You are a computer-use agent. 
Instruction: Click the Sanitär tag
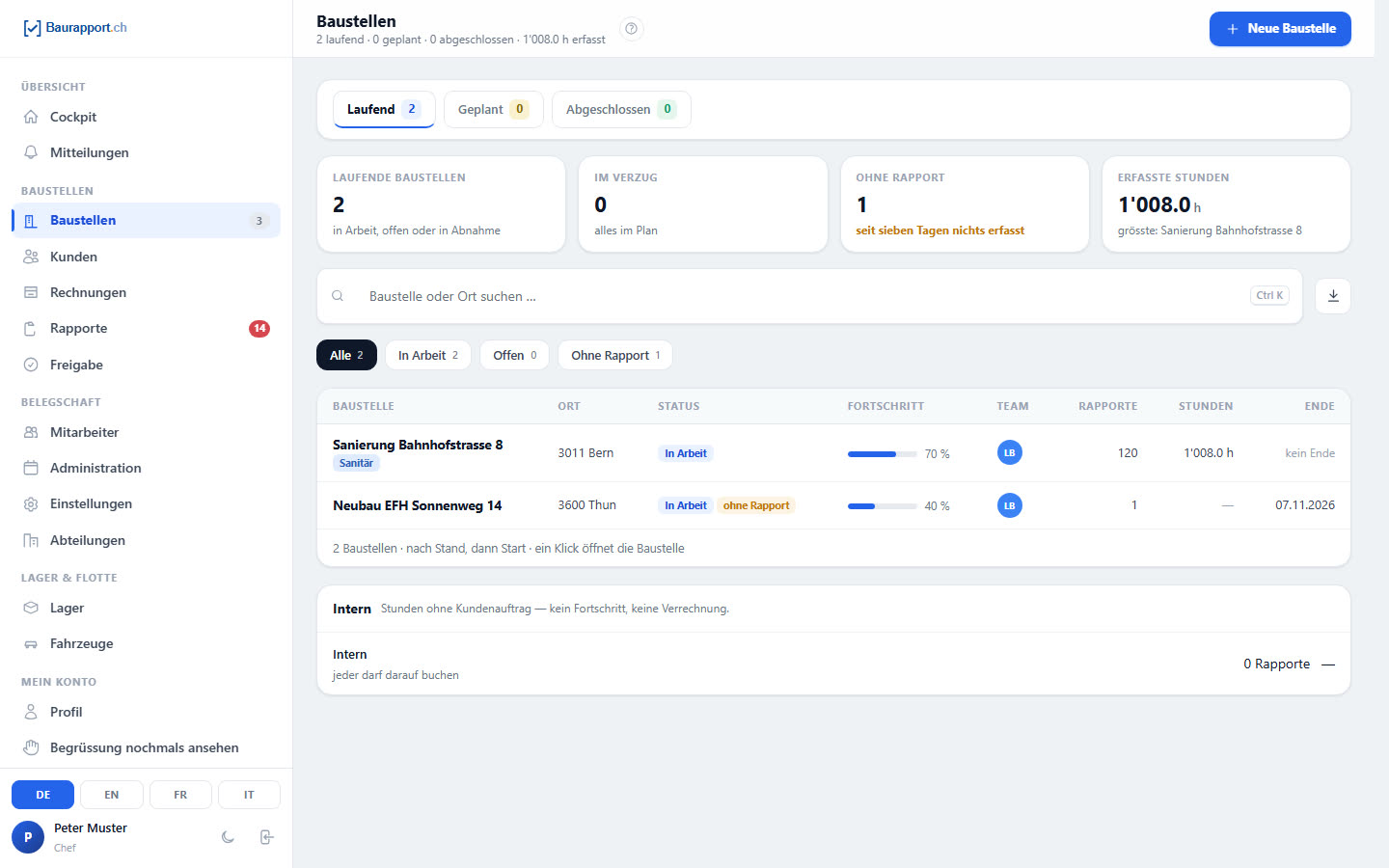356,463
